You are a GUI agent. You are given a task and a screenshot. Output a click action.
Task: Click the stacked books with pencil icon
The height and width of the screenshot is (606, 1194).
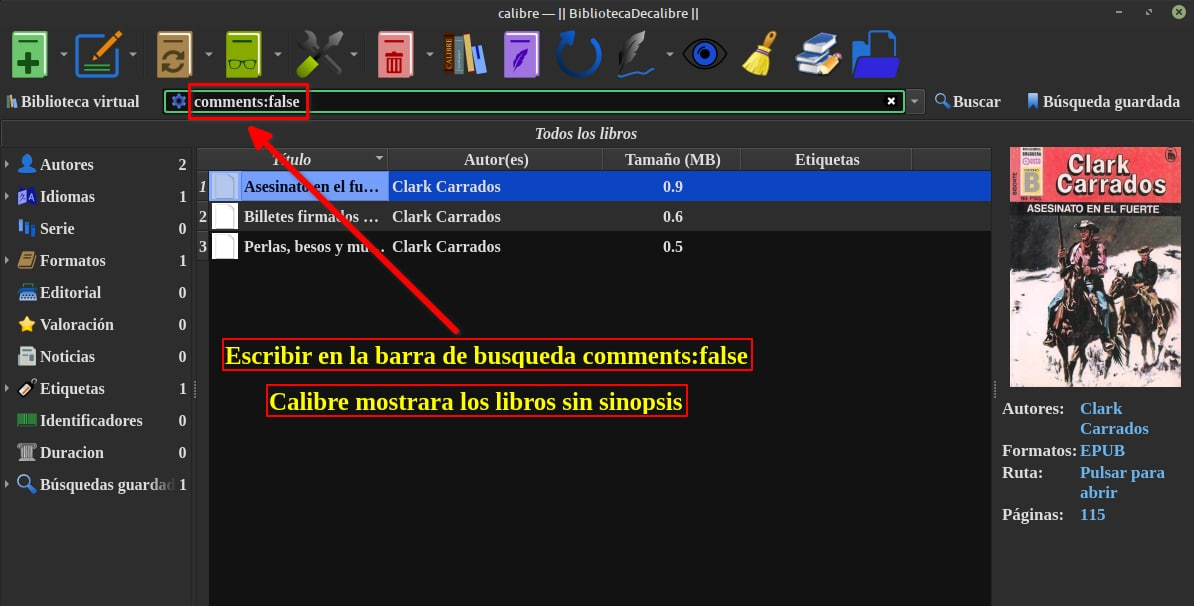click(x=817, y=54)
